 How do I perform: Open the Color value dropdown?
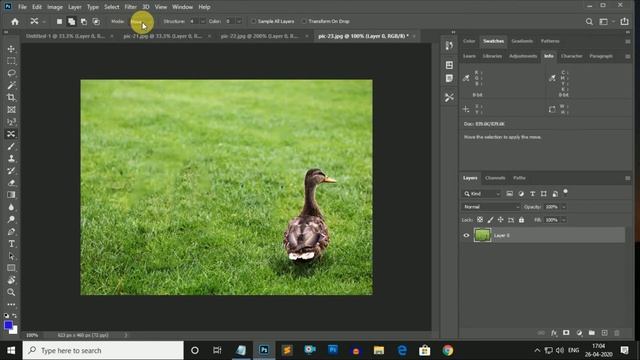239,21
